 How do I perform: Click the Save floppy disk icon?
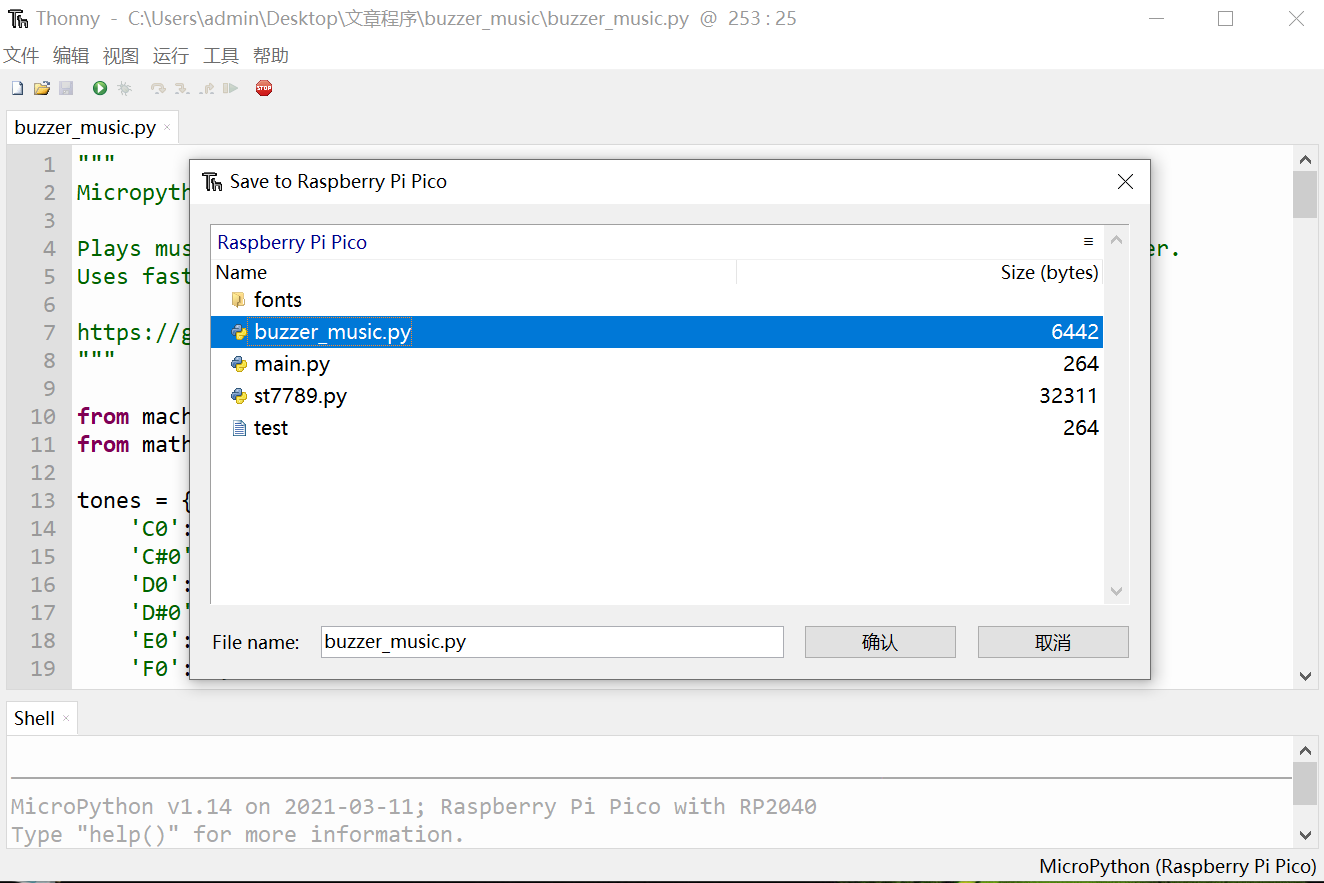66,89
